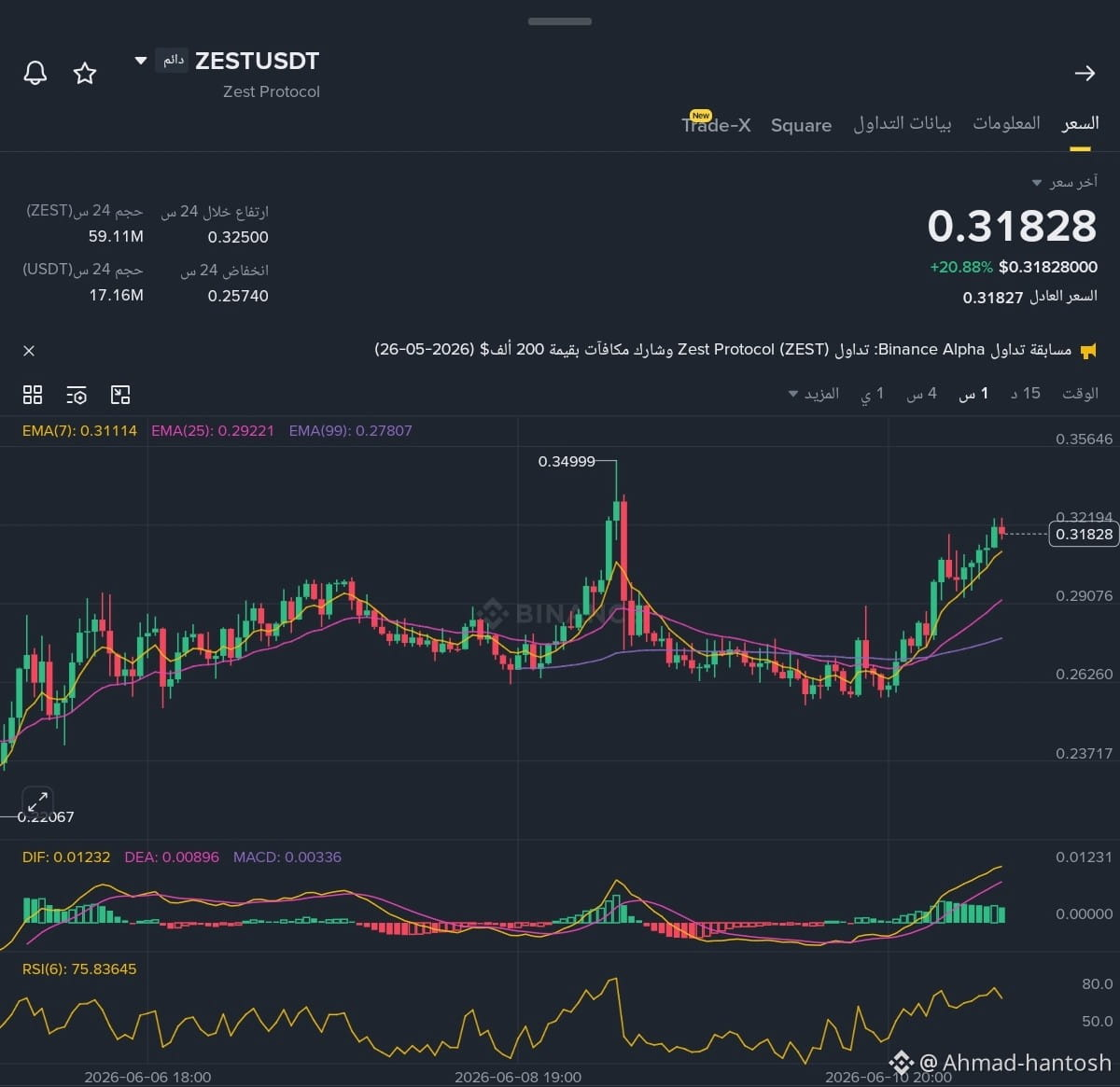Tap the +20.88% change value
Viewport: 1120px width, 1087px height.
point(960,267)
